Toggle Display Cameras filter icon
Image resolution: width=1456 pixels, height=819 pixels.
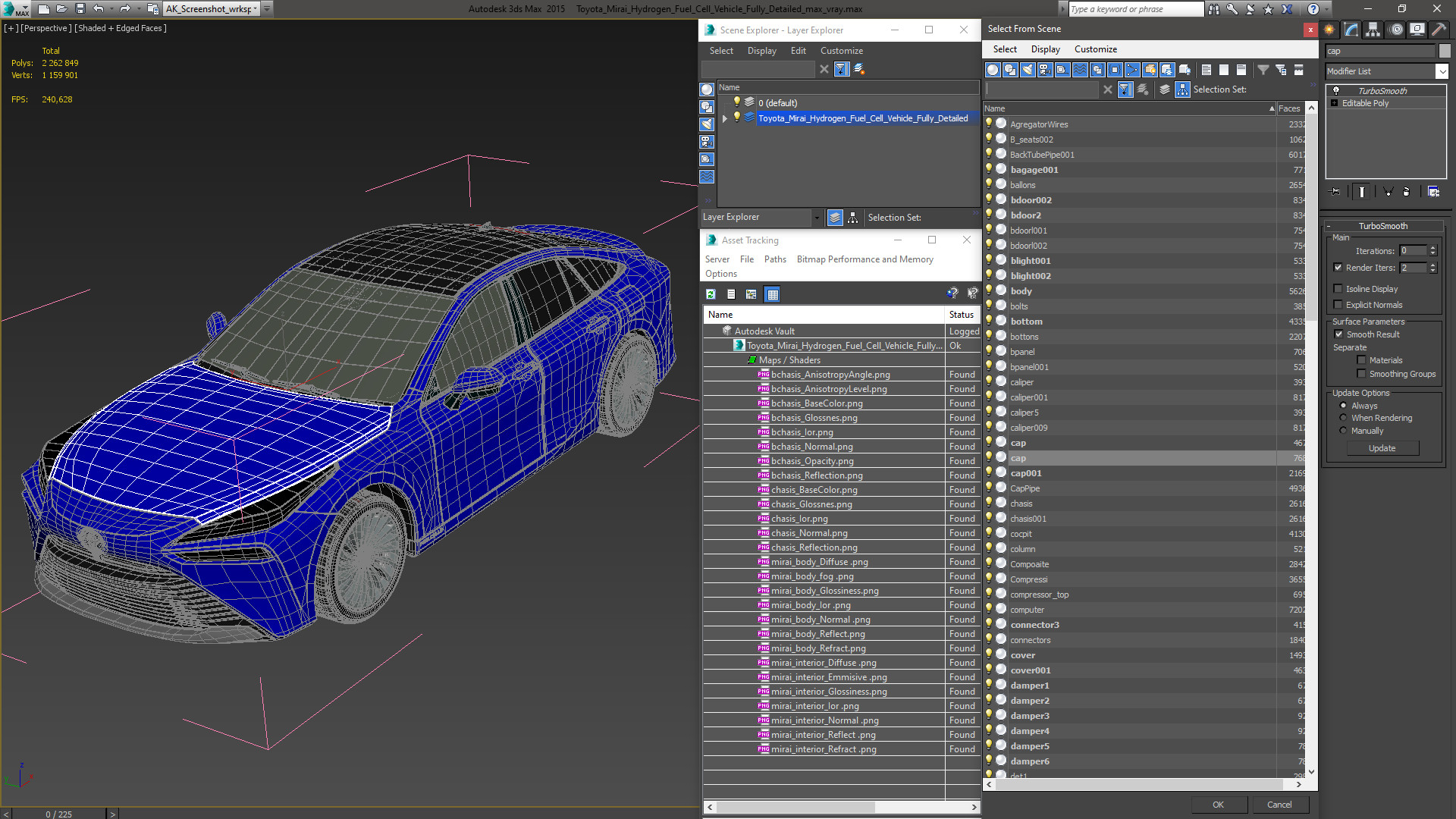(1045, 70)
